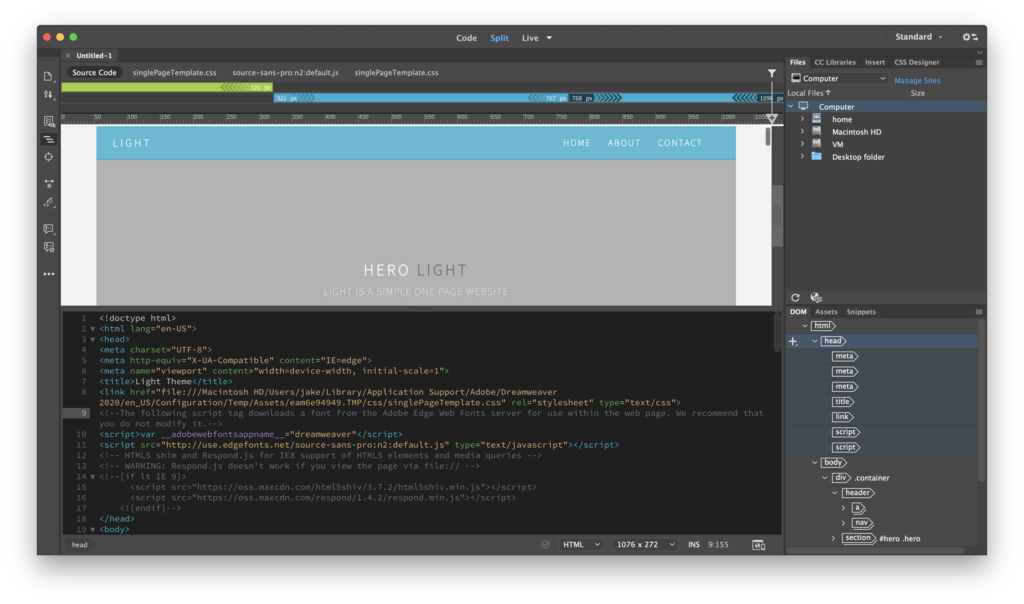Screen dimensions: 1024x604
Task: Open the DOM panel options menu icon
Action: pyautogui.click(x=978, y=312)
